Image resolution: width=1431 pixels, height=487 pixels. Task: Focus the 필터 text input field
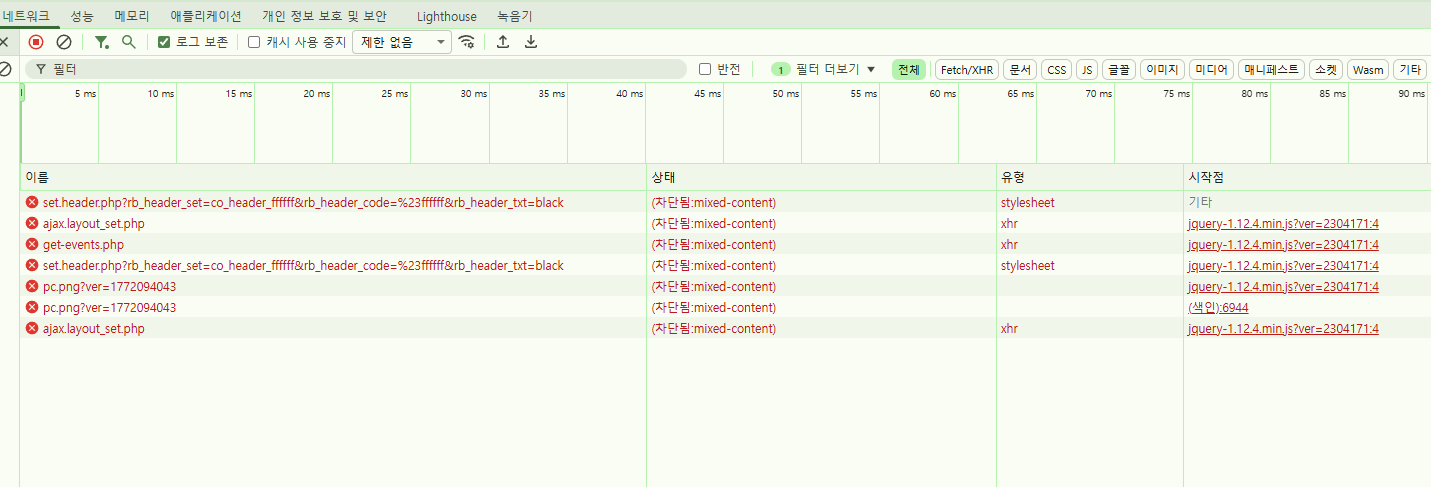coord(360,69)
